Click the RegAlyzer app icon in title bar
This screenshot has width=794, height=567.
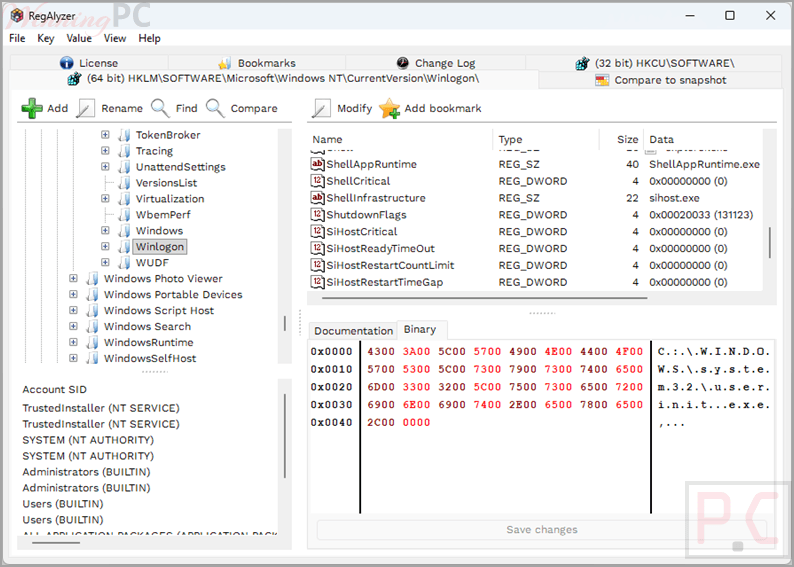click(x=17, y=16)
